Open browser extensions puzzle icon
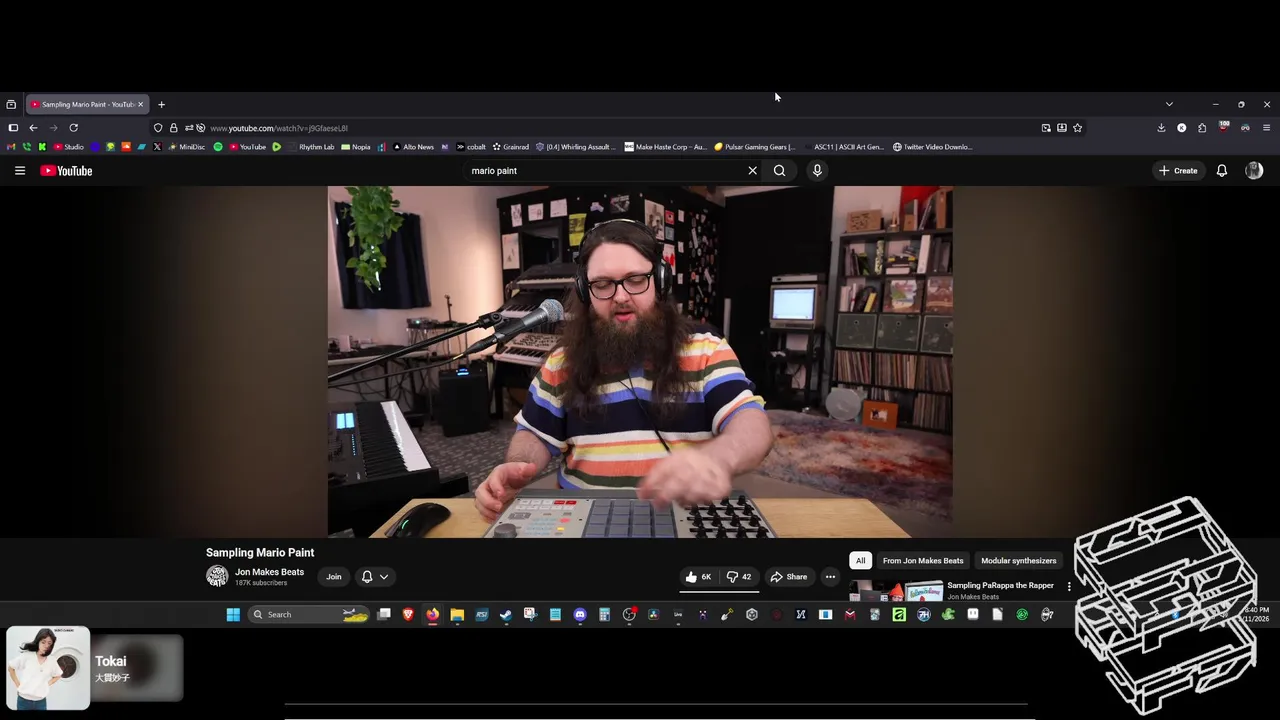Viewport: 1280px width, 720px height. point(1202,128)
